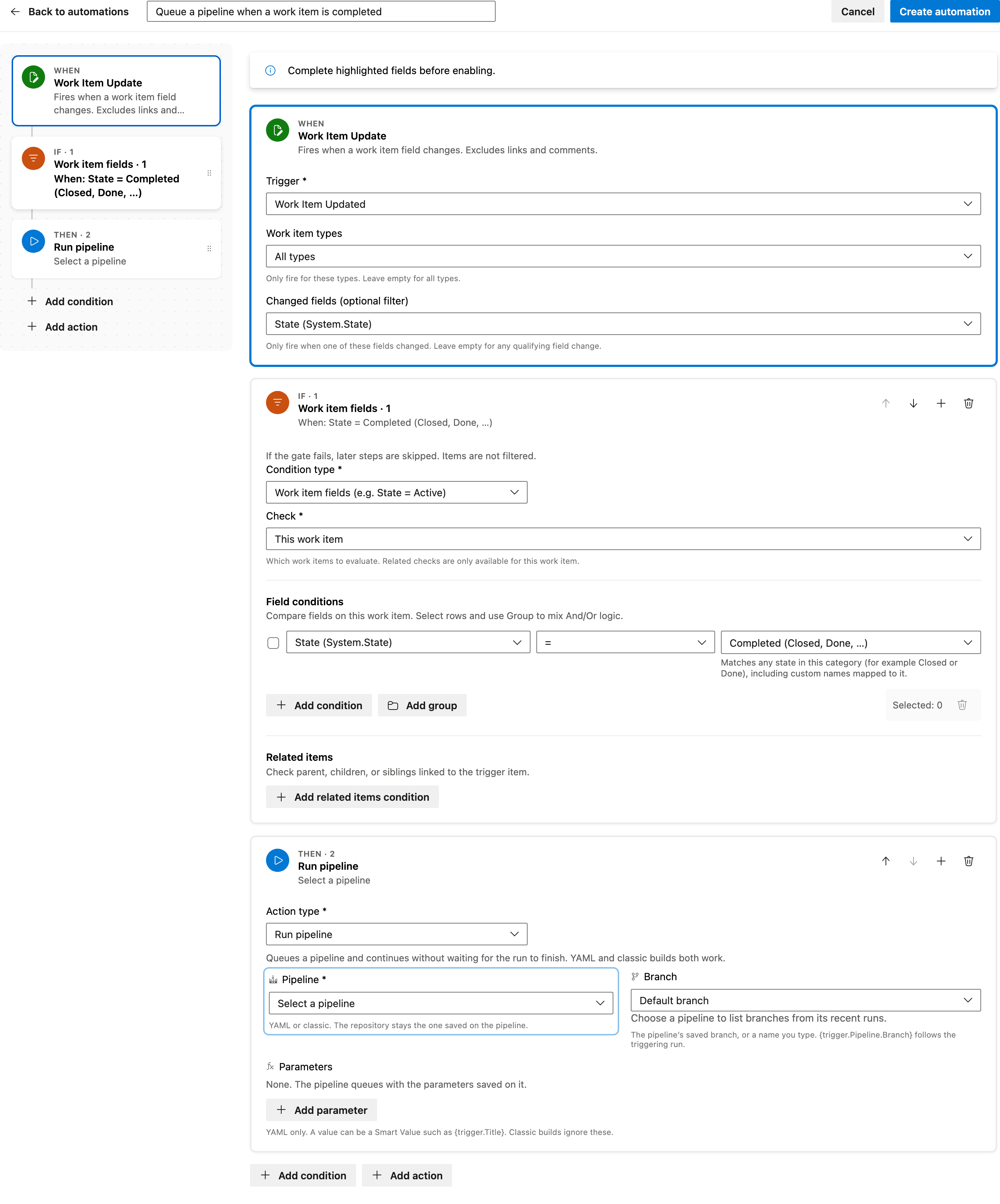
Task: Click the drag handle on the sidebar Run pipeline card
Action: coord(209,249)
